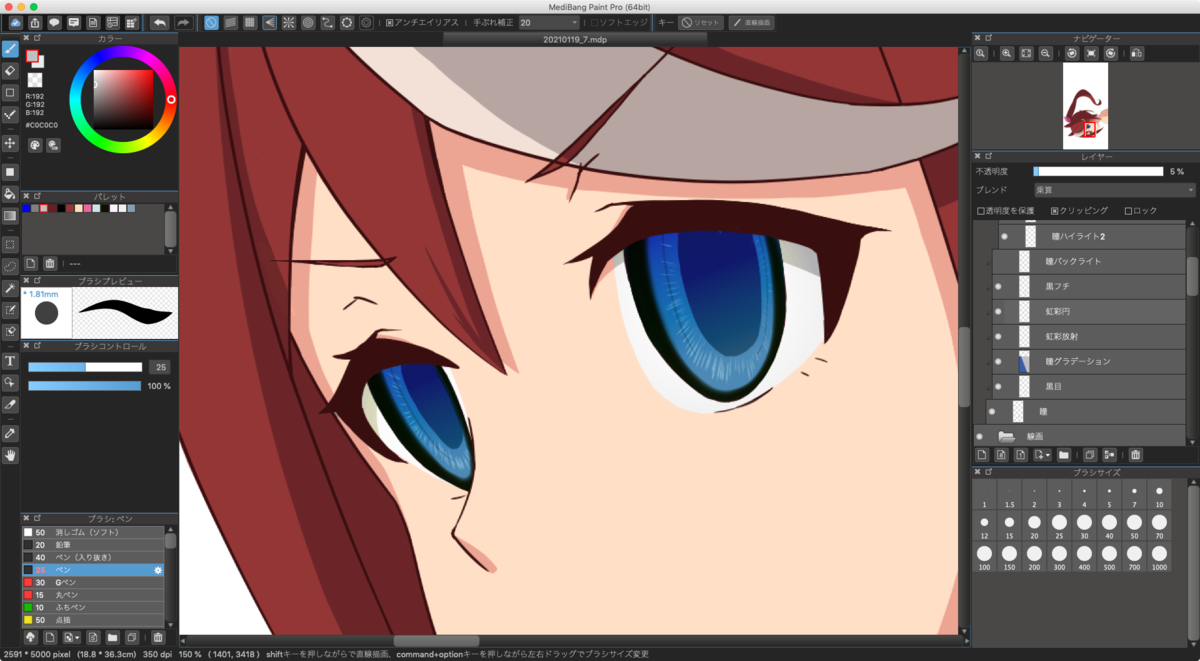Click the Navigator preview thumbnail
This screenshot has width=1200, height=661.
point(1085,107)
